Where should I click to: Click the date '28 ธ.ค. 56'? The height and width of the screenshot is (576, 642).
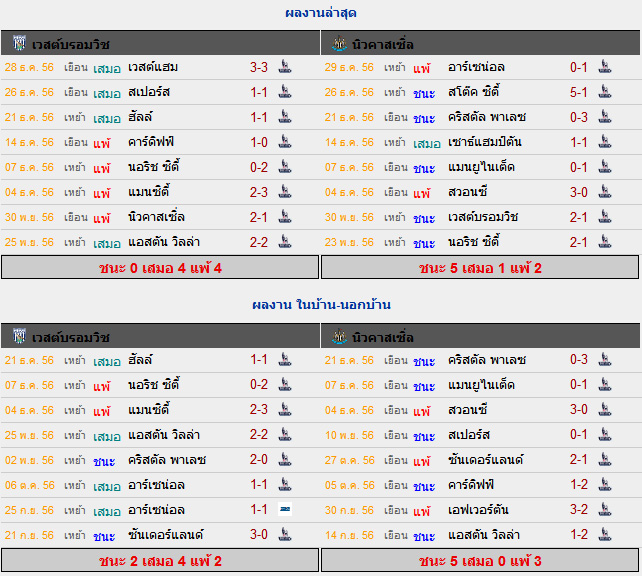pos(29,67)
